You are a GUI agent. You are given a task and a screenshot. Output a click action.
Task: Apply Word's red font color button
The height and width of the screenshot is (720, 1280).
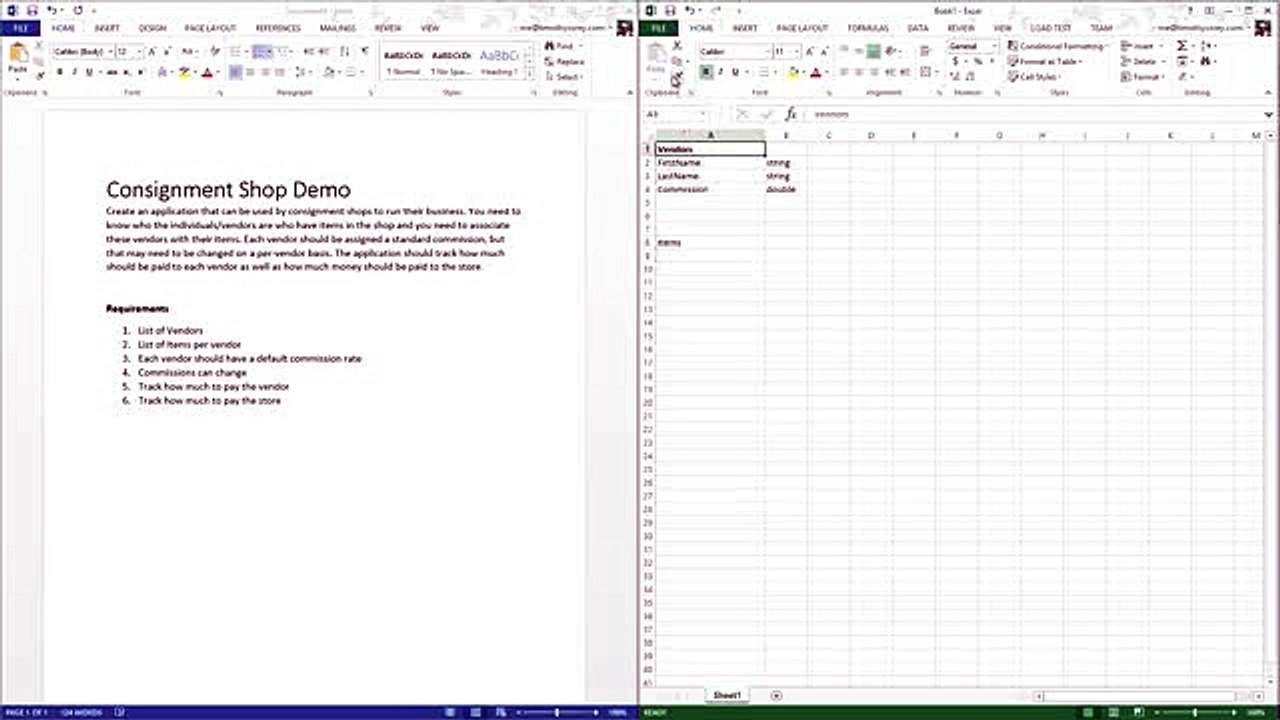pos(207,73)
